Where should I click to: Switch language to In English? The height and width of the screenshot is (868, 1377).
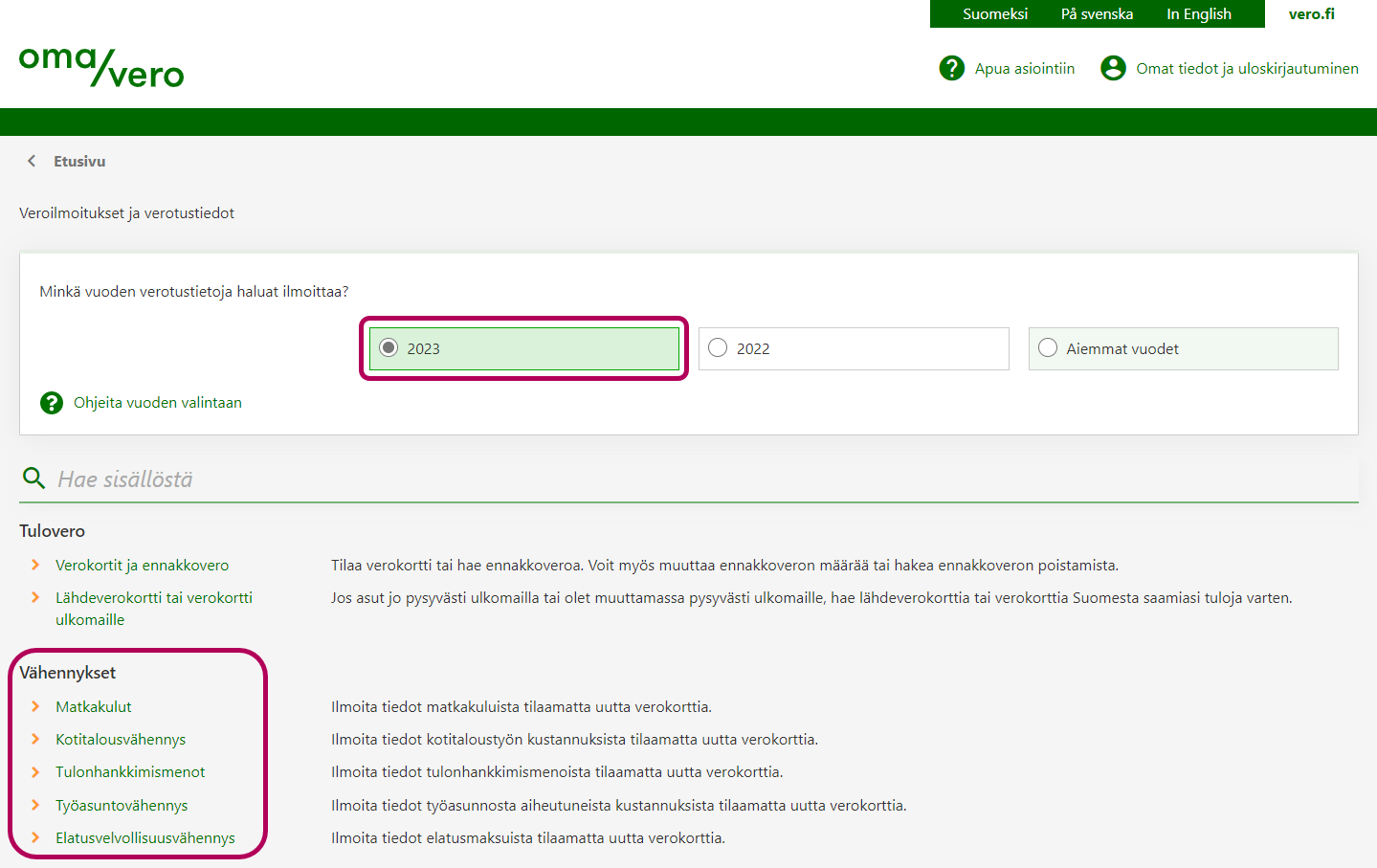point(1198,14)
